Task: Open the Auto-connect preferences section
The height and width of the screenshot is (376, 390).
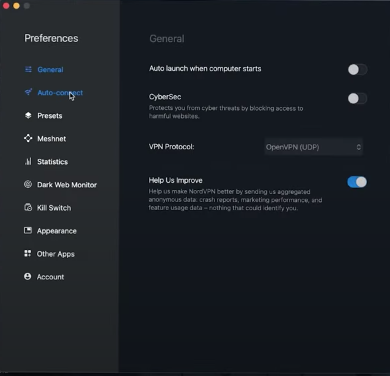Action: tap(60, 93)
